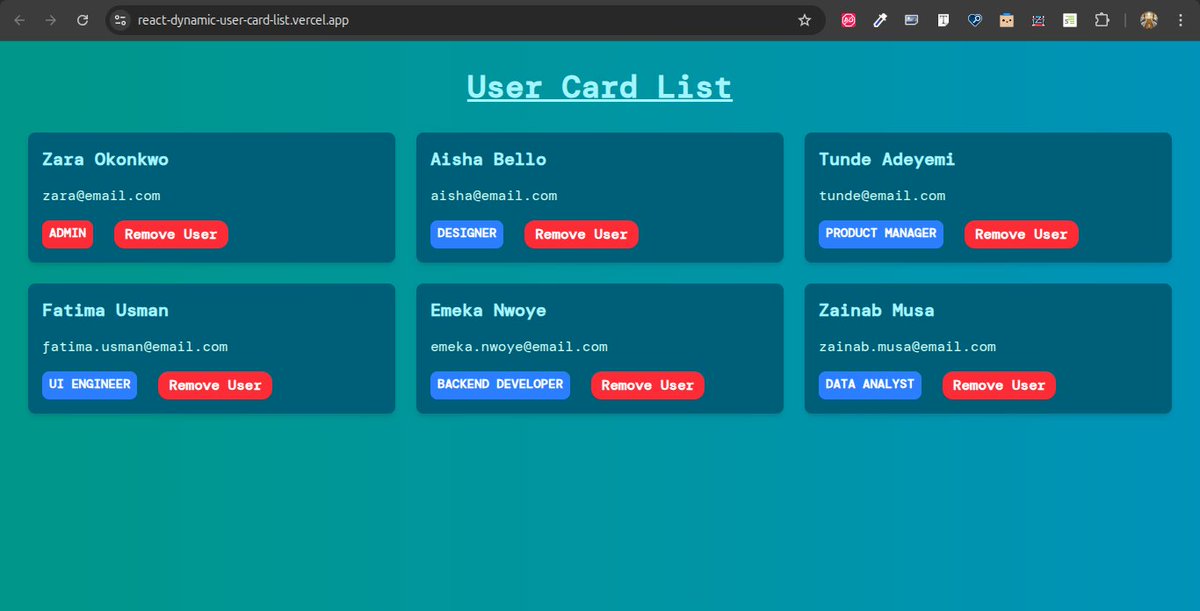Click the UI ENGINEER role badge
The width and height of the screenshot is (1200, 611).
pos(90,385)
